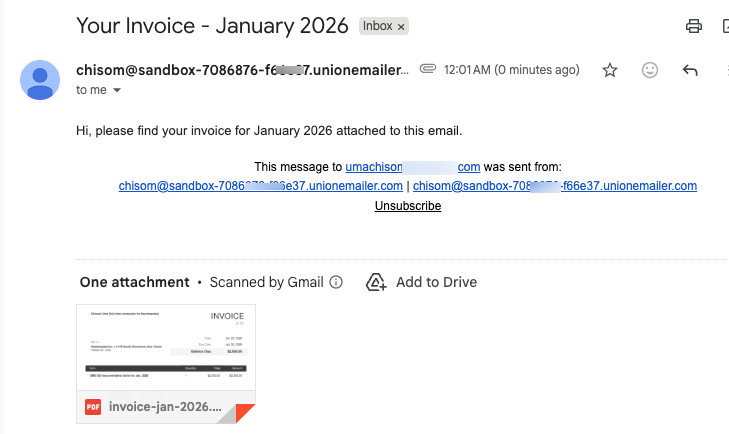Open the invoice PDF preview thumbnail
The image size is (729, 434).
coord(166,347)
